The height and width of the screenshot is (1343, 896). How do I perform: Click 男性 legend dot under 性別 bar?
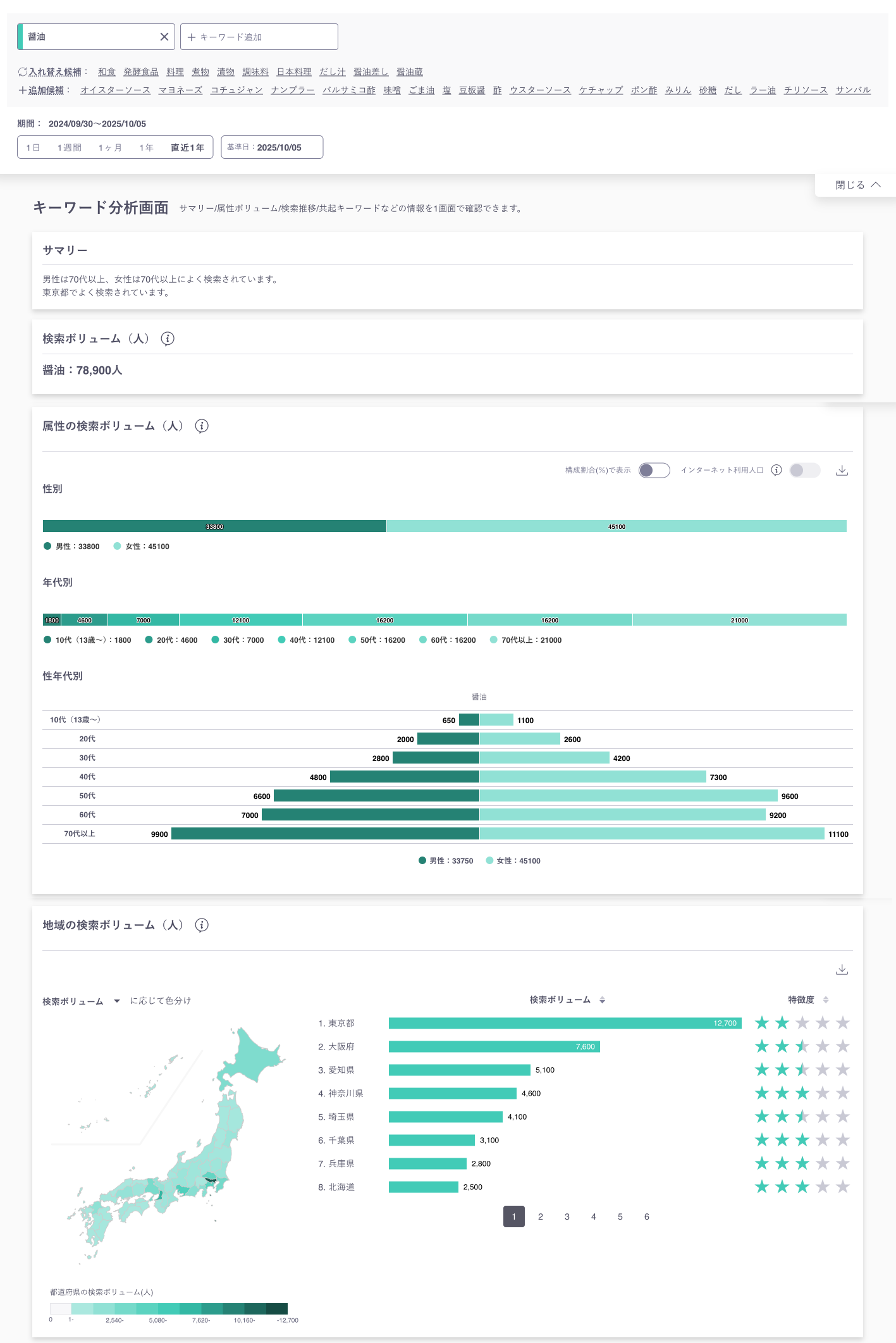(47, 546)
